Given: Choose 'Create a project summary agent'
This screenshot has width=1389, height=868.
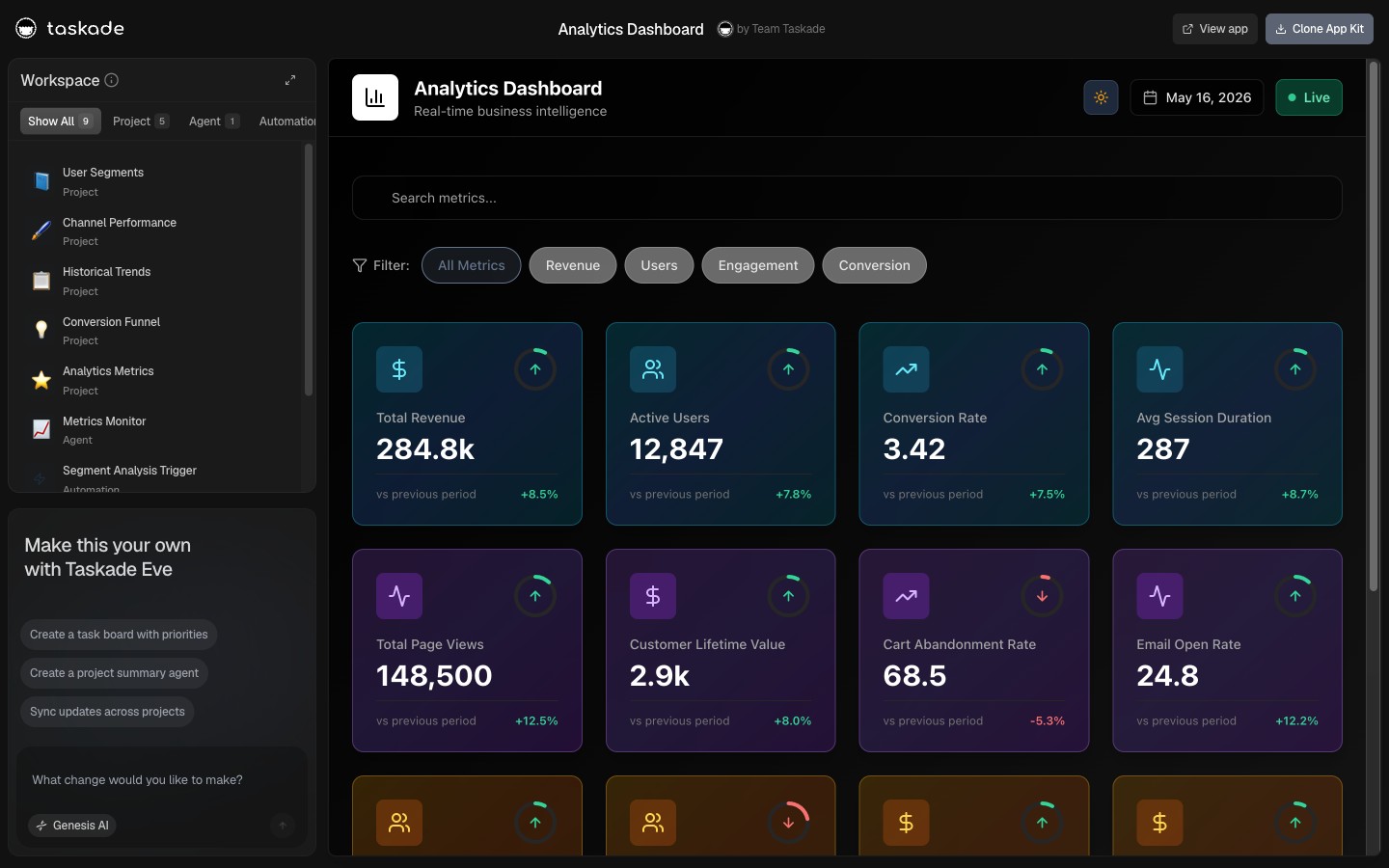Looking at the screenshot, I should [x=114, y=673].
